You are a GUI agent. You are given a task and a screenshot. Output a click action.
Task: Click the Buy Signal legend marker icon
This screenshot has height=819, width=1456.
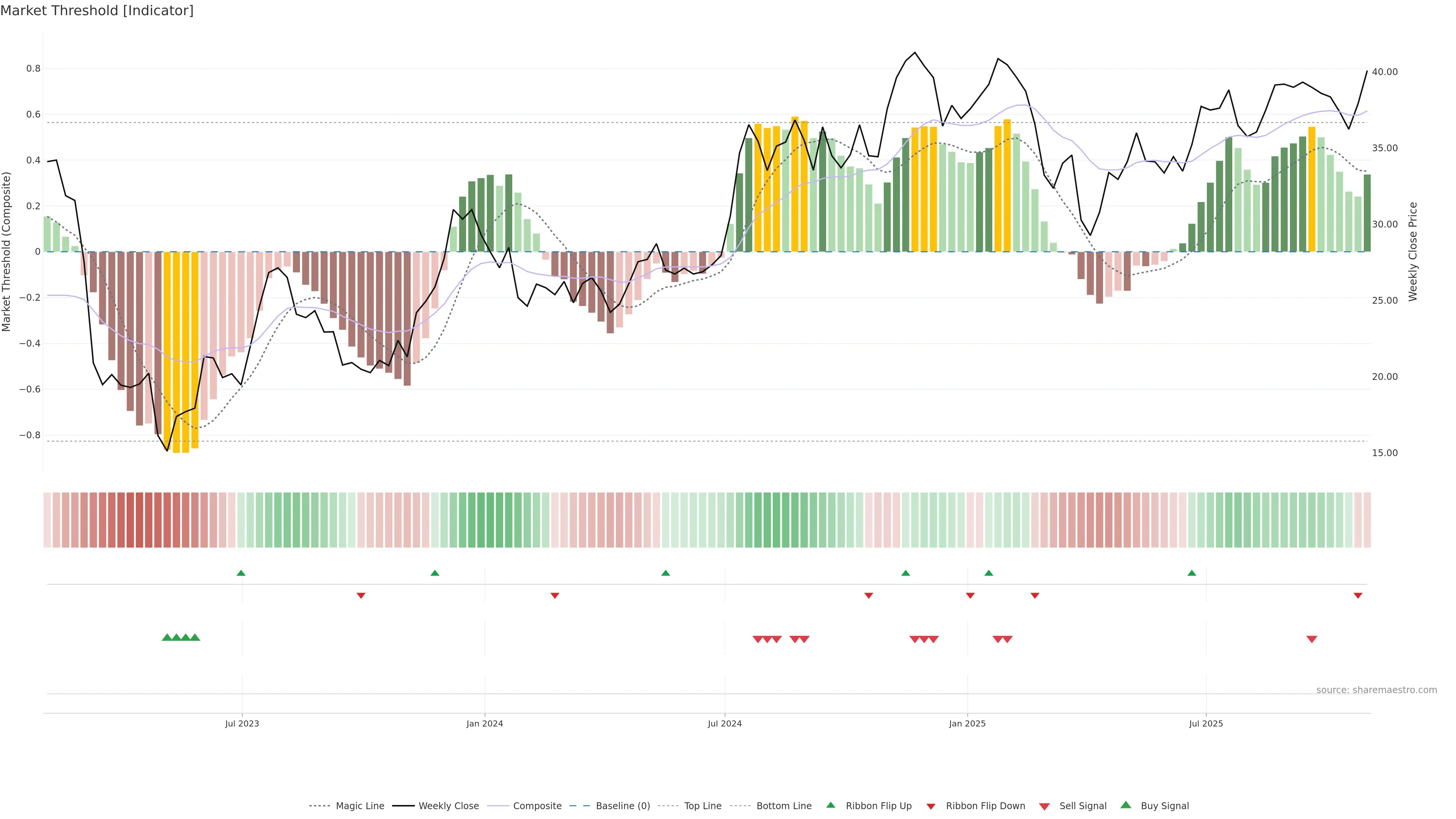tap(1125, 805)
